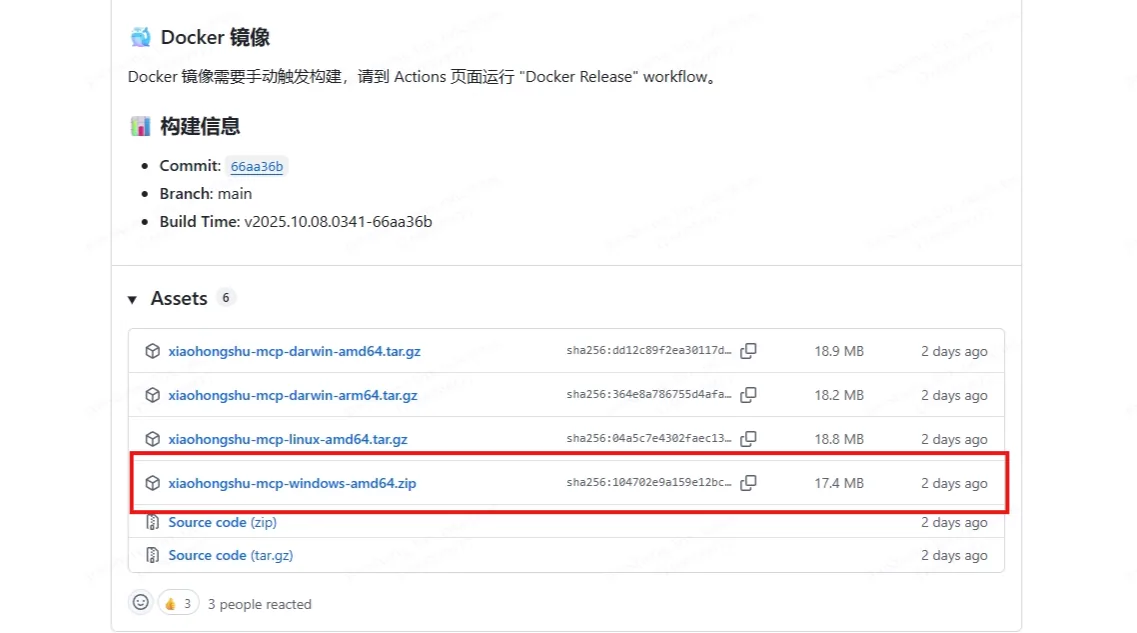Select hash text sha256:104702e9a159e12bc…
This screenshot has width=1137, height=633.
click(x=649, y=482)
